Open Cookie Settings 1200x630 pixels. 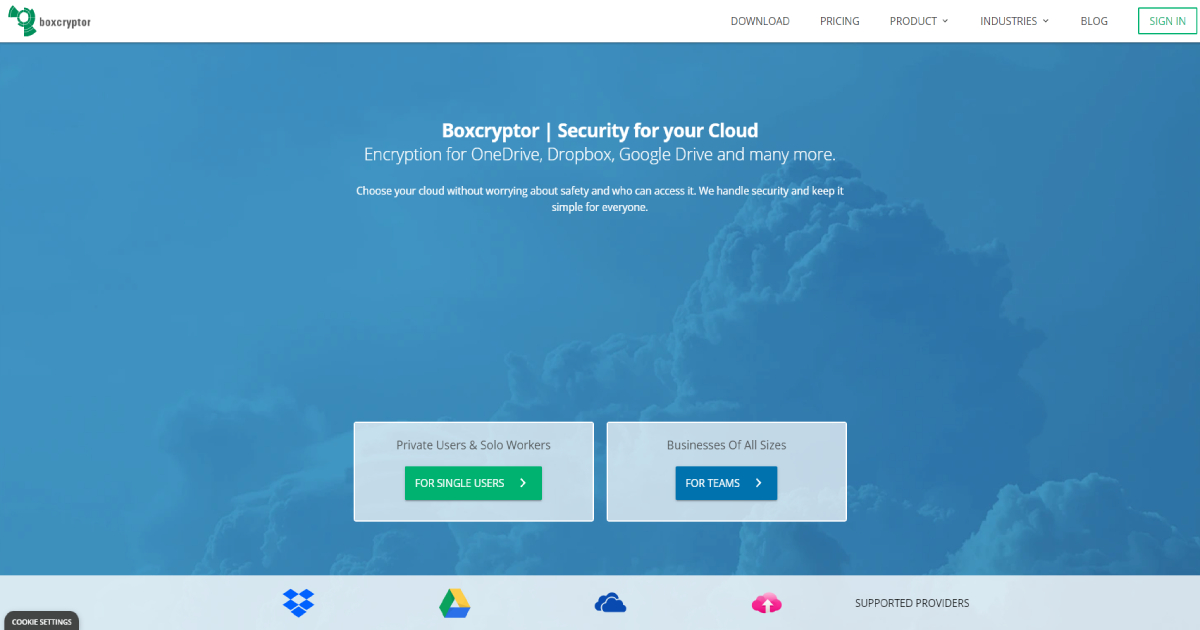click(41, 622)
